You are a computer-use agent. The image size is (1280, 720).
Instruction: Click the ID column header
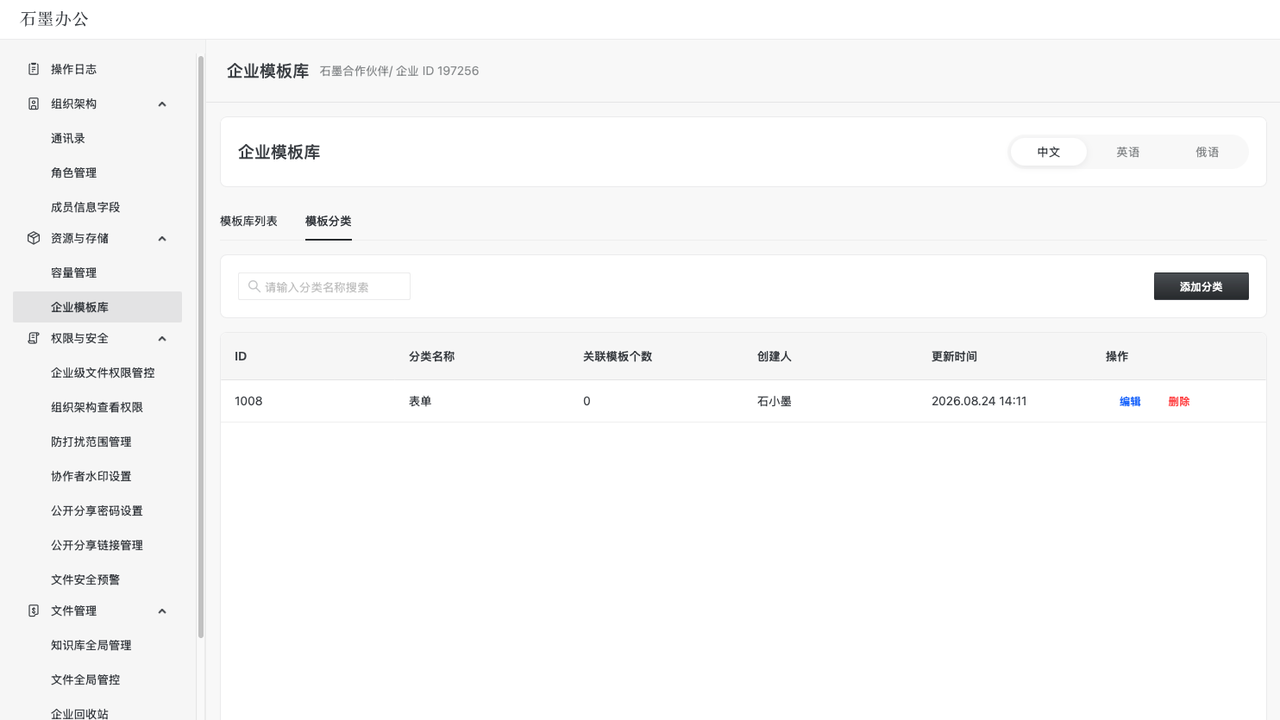coord(241,356)
